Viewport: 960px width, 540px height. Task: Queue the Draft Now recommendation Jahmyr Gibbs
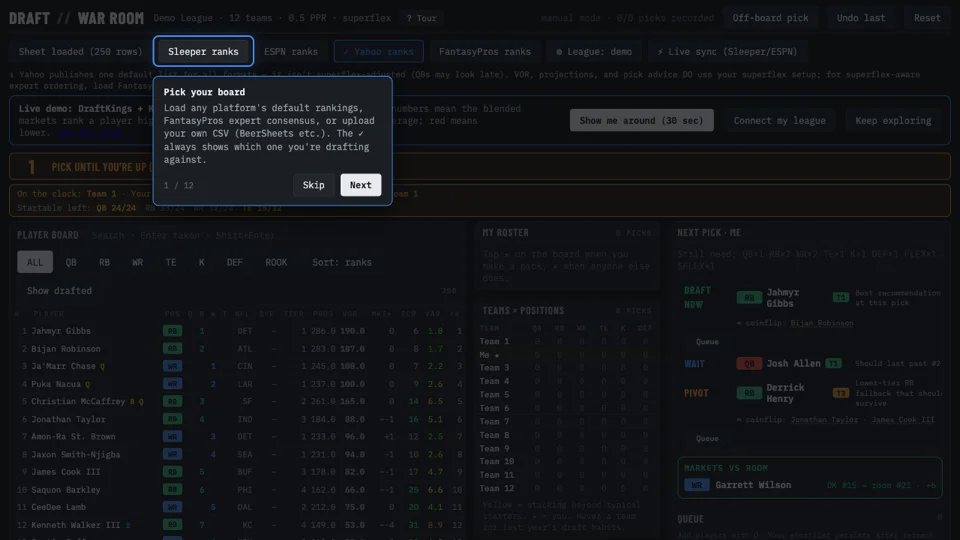point(707,342)
